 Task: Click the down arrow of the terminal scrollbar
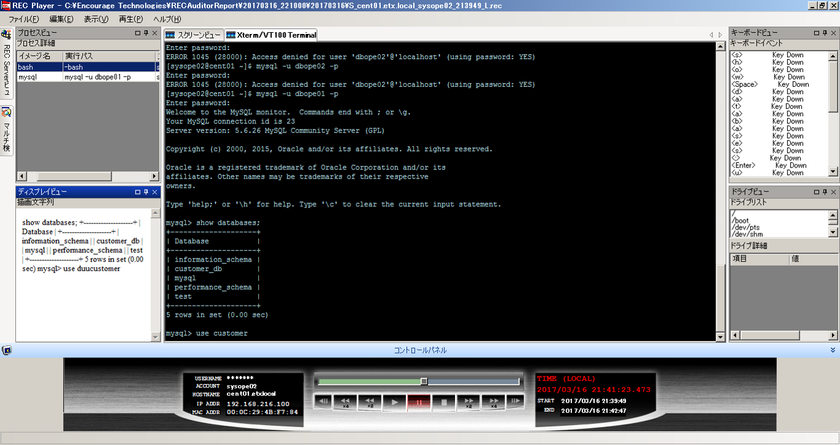(721, 337)
